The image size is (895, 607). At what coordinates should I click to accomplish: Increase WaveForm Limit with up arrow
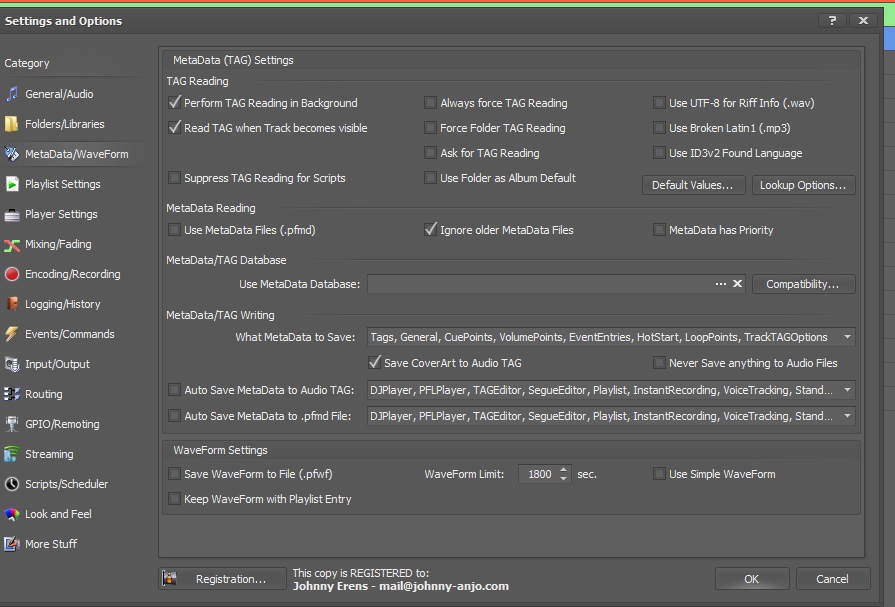[564, 470]
